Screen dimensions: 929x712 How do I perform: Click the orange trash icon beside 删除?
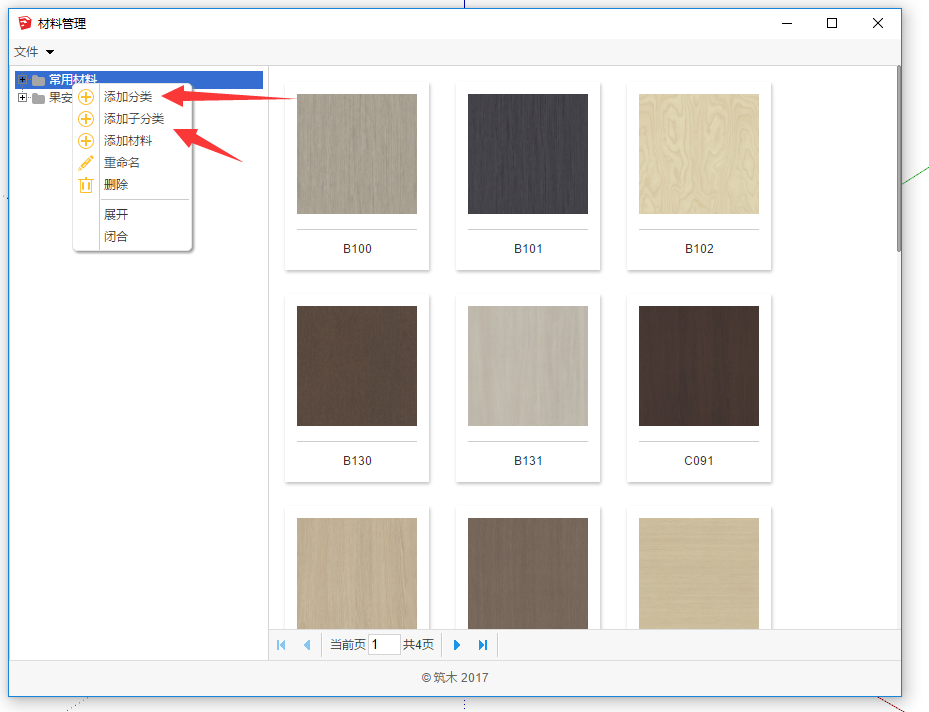[86, 185]
